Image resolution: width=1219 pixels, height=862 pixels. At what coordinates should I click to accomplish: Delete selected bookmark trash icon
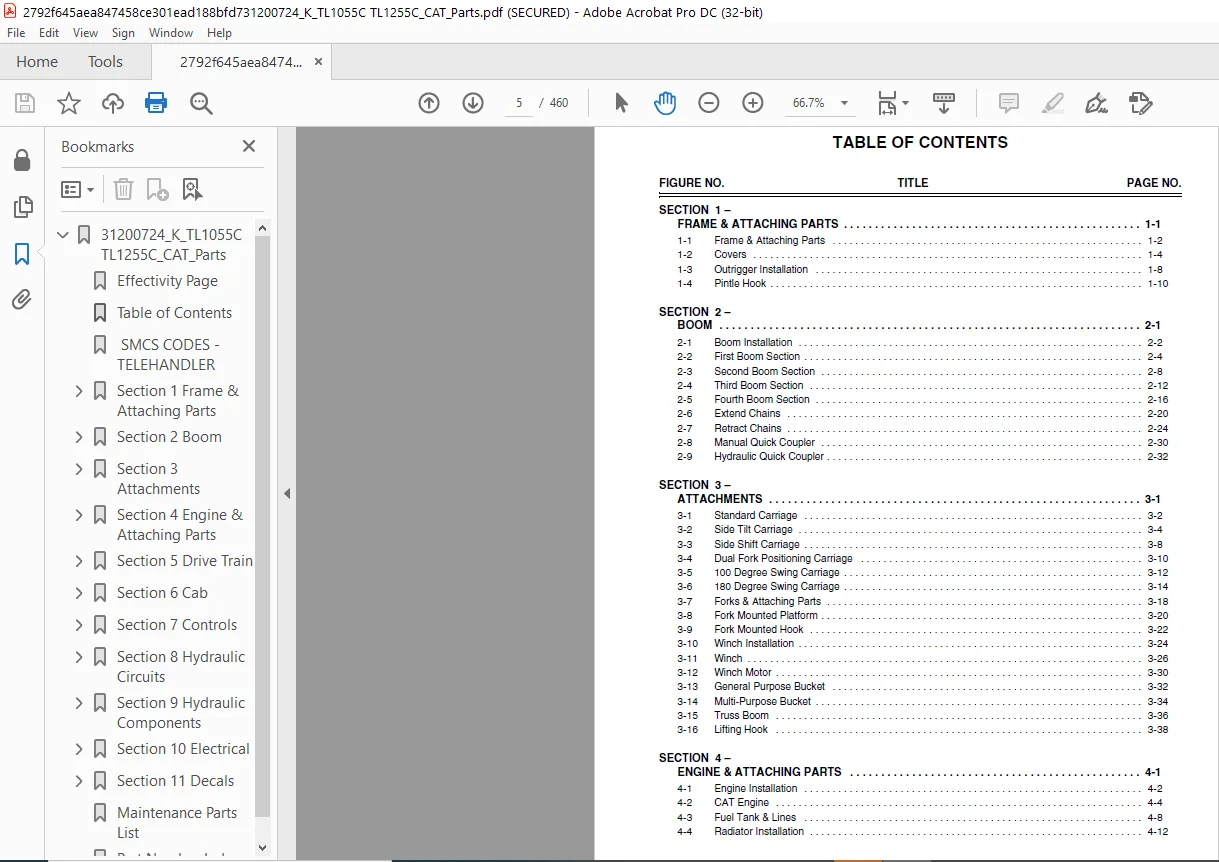(x=123, y=189)
